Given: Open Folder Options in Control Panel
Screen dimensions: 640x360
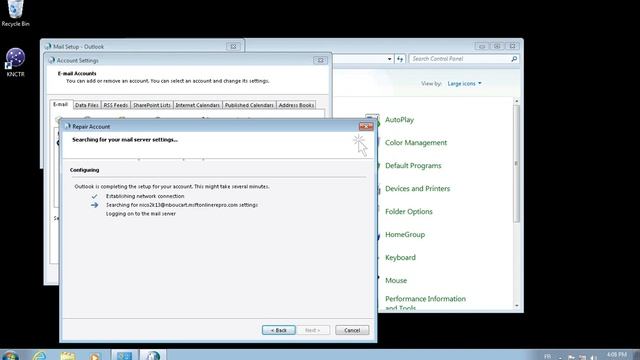Looking at the screenshot, I should (x=409, y=211).
